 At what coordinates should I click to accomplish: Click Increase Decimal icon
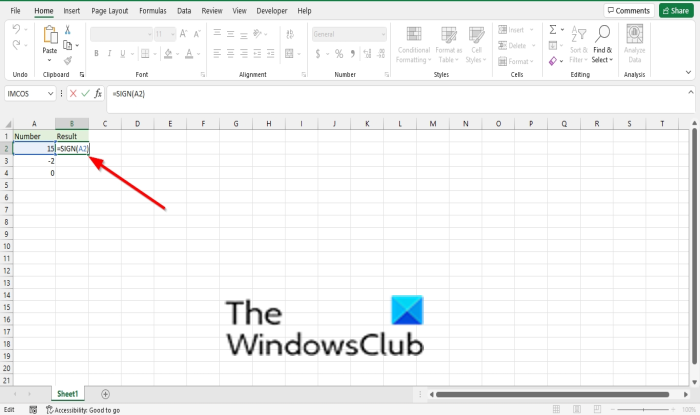[367, 54]
